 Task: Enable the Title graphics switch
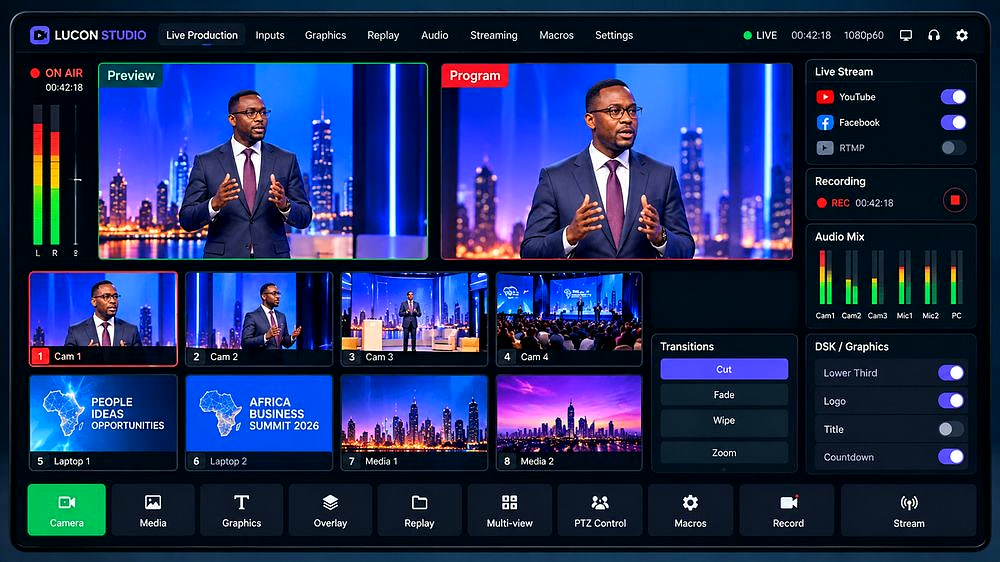coord(951,429)
